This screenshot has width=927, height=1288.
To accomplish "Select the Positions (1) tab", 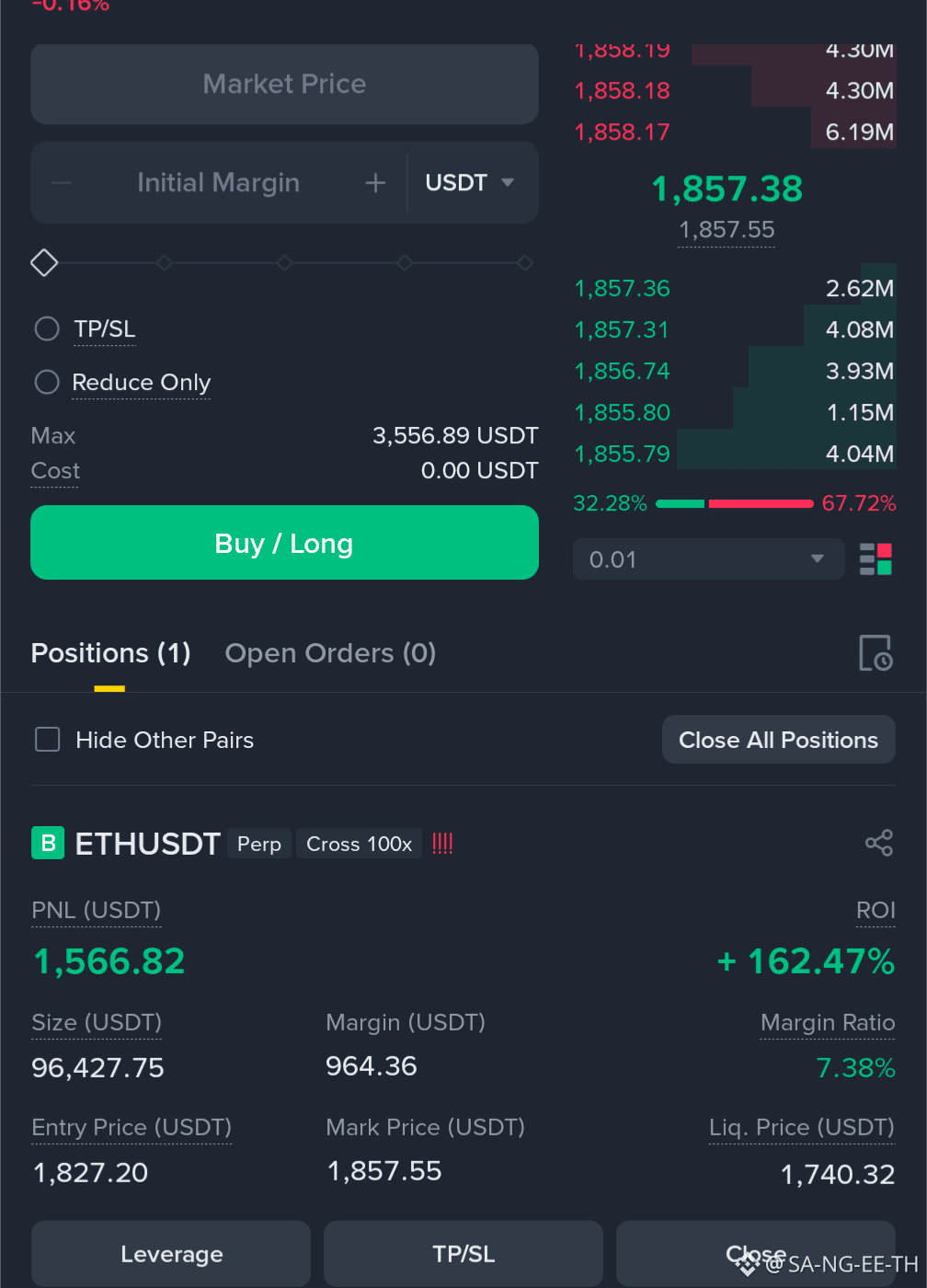I will tap(110, 653).
